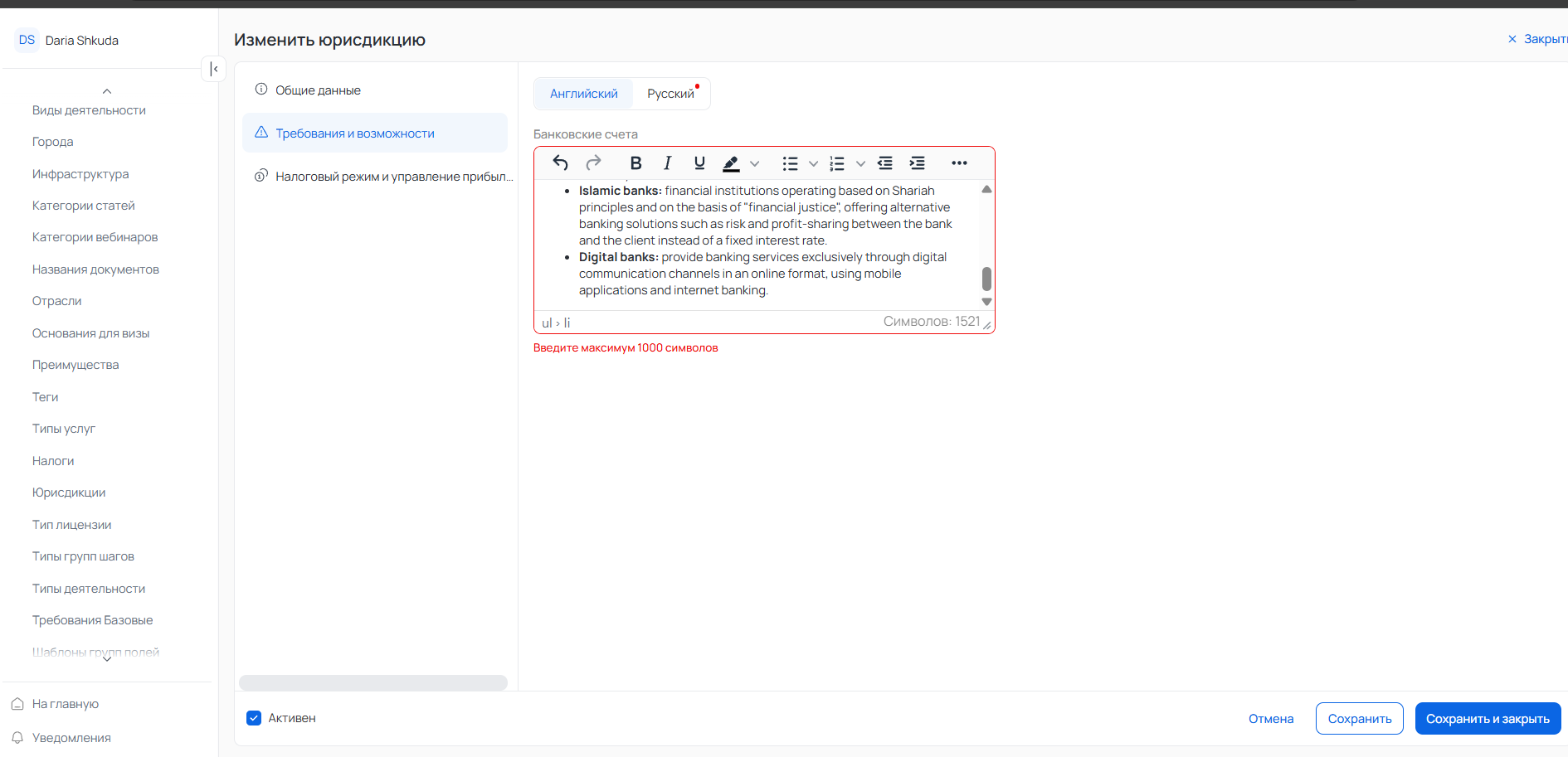Open Инфраструктура in sidebar
Viewport: 1568px width, 757px height.
[x=80, y=174]
